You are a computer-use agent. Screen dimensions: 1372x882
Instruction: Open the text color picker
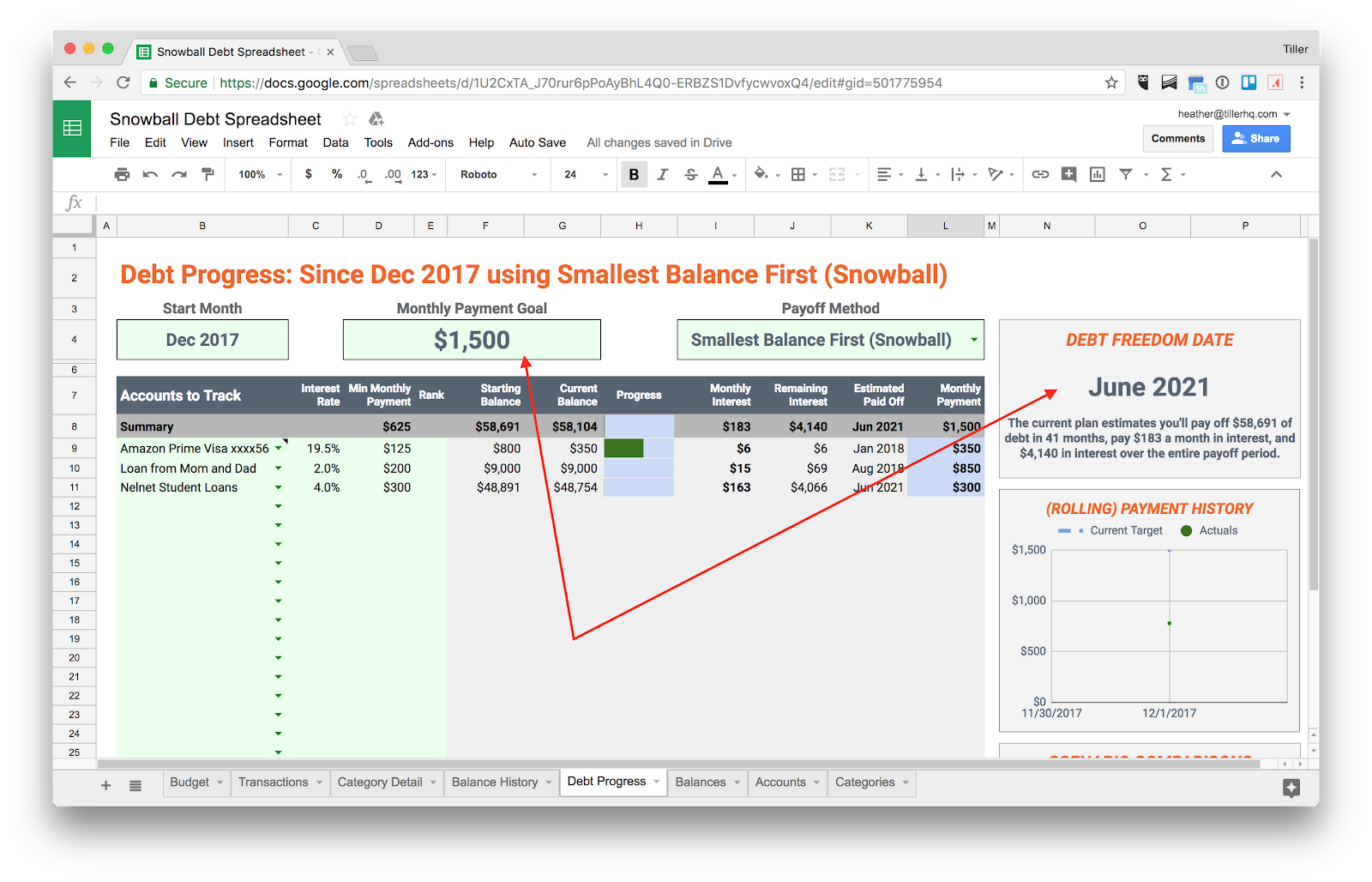tap(719, 174)
